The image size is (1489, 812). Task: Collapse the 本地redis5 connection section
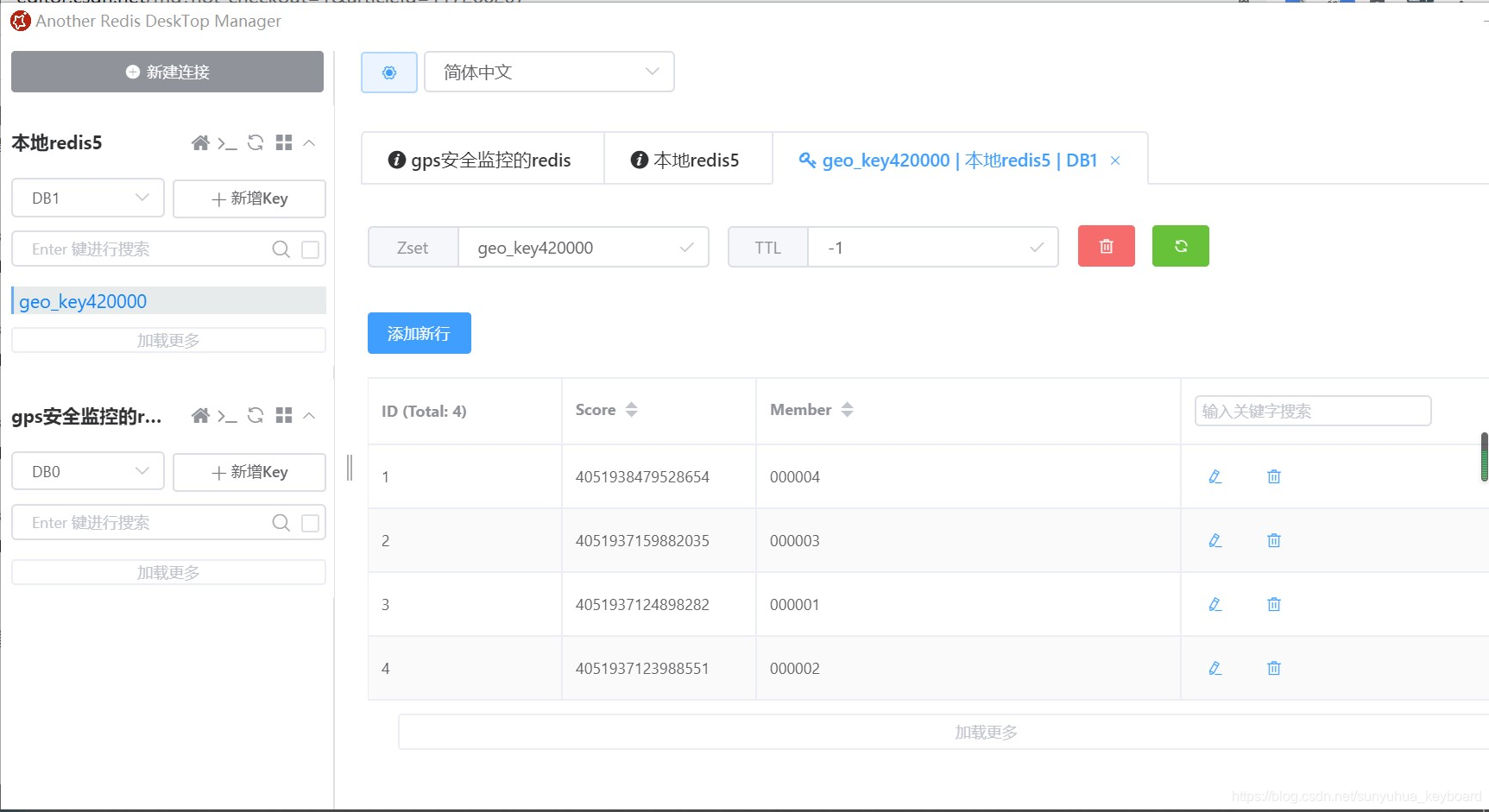click(309, 143)
